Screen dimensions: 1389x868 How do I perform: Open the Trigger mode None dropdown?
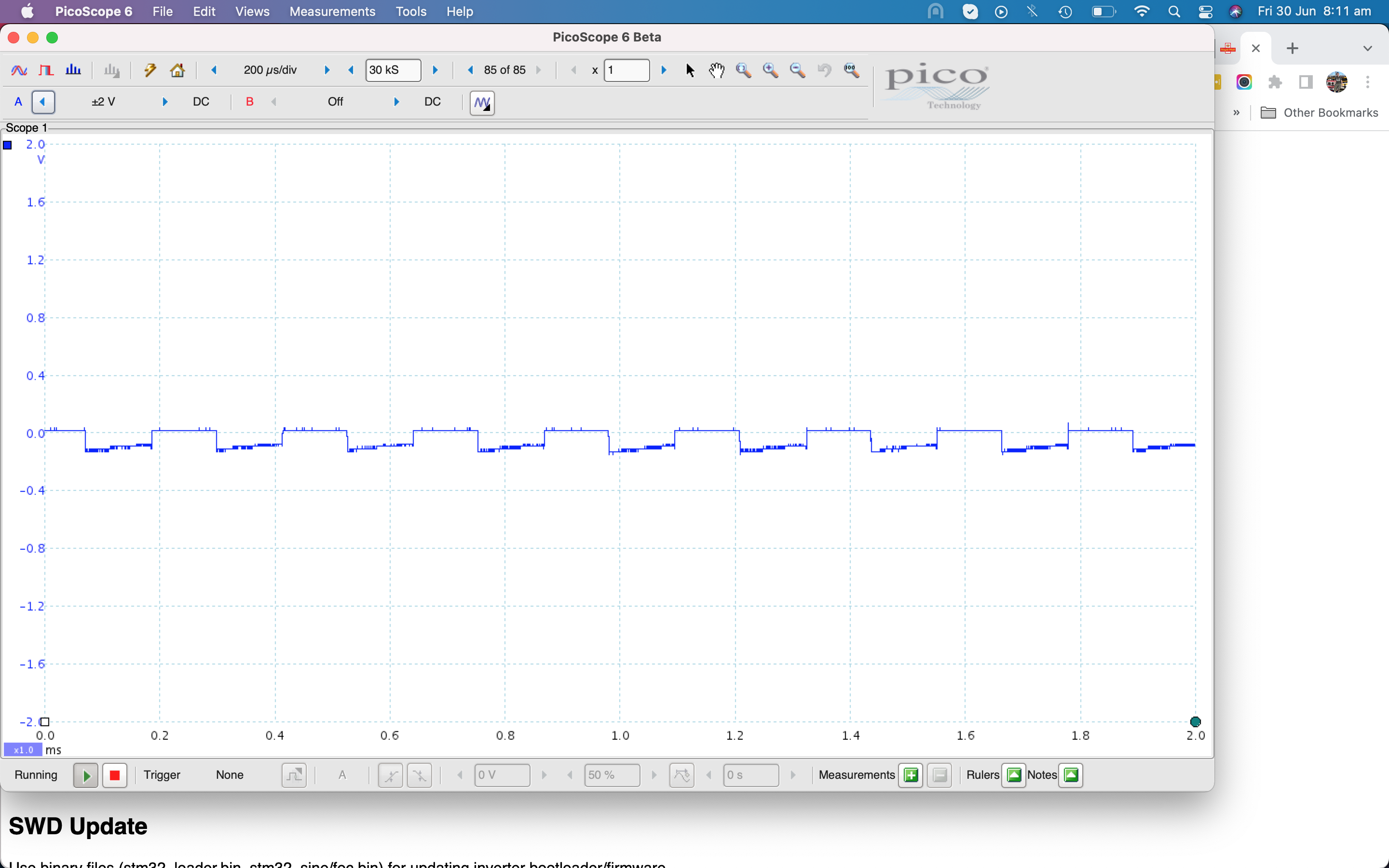[230, 775]
